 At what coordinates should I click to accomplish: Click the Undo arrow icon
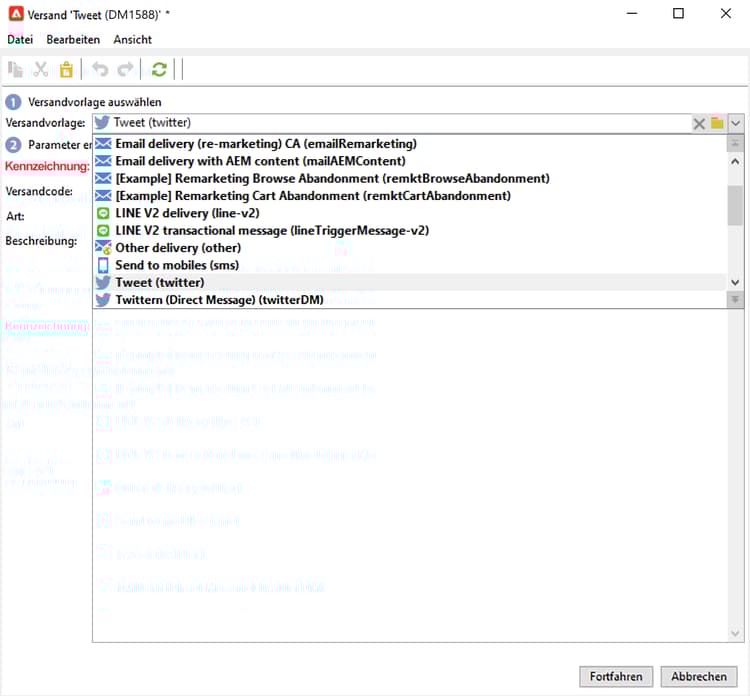[100, 70]
